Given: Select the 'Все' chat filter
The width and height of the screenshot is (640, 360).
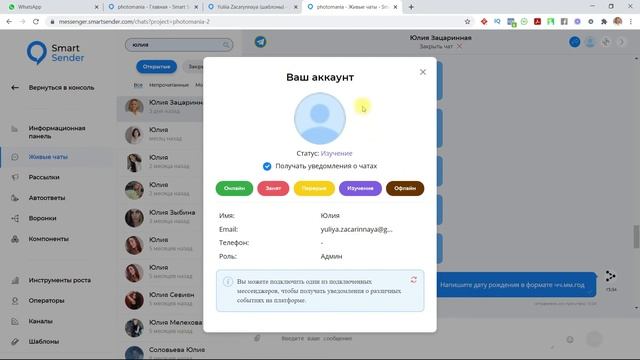Looking at the screenshot, I should tap(138, 85).
